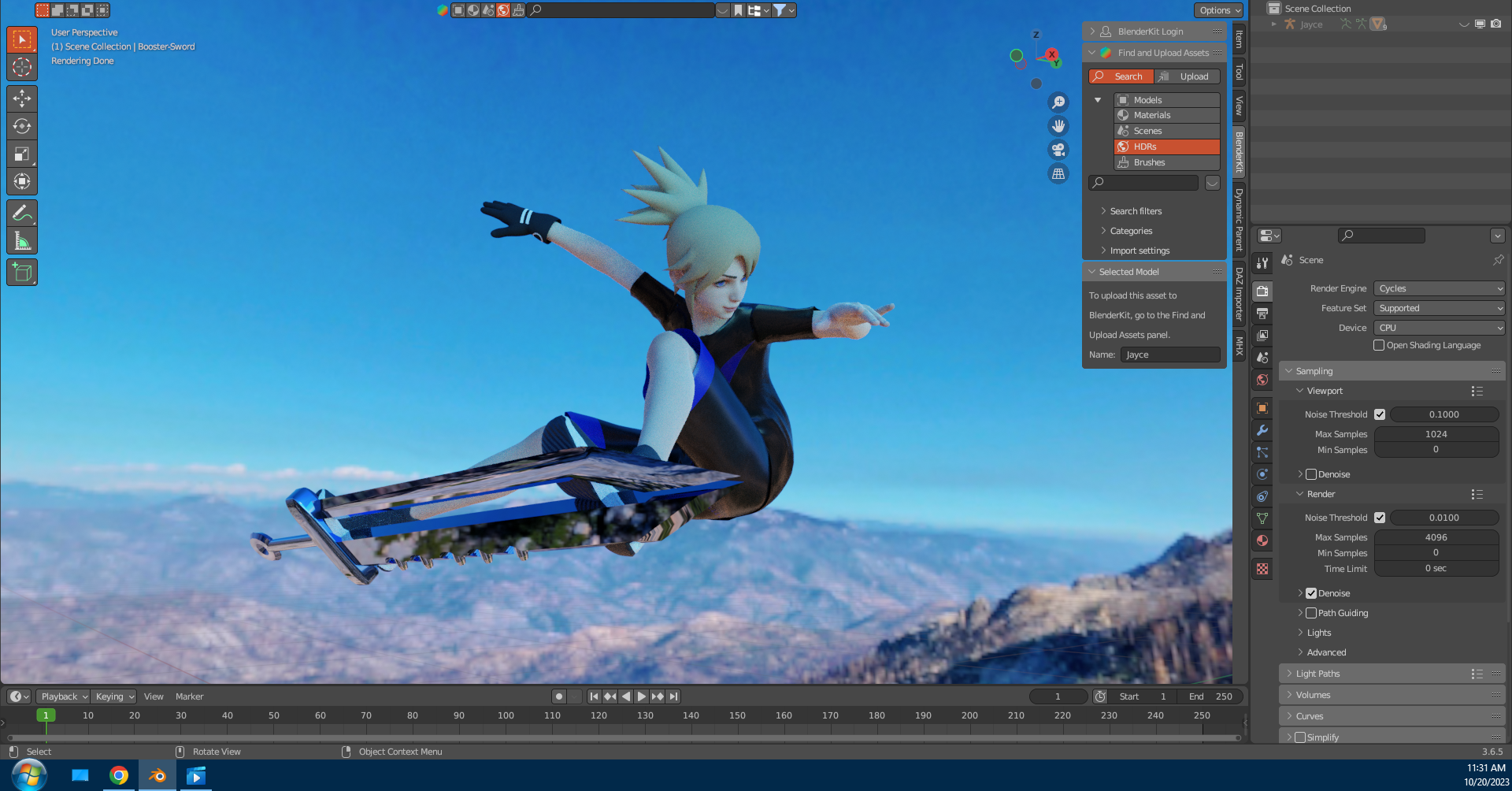Select the Add Cube tool
The height and width of the screenshot is (791, 1512).
tap(22, 273)
